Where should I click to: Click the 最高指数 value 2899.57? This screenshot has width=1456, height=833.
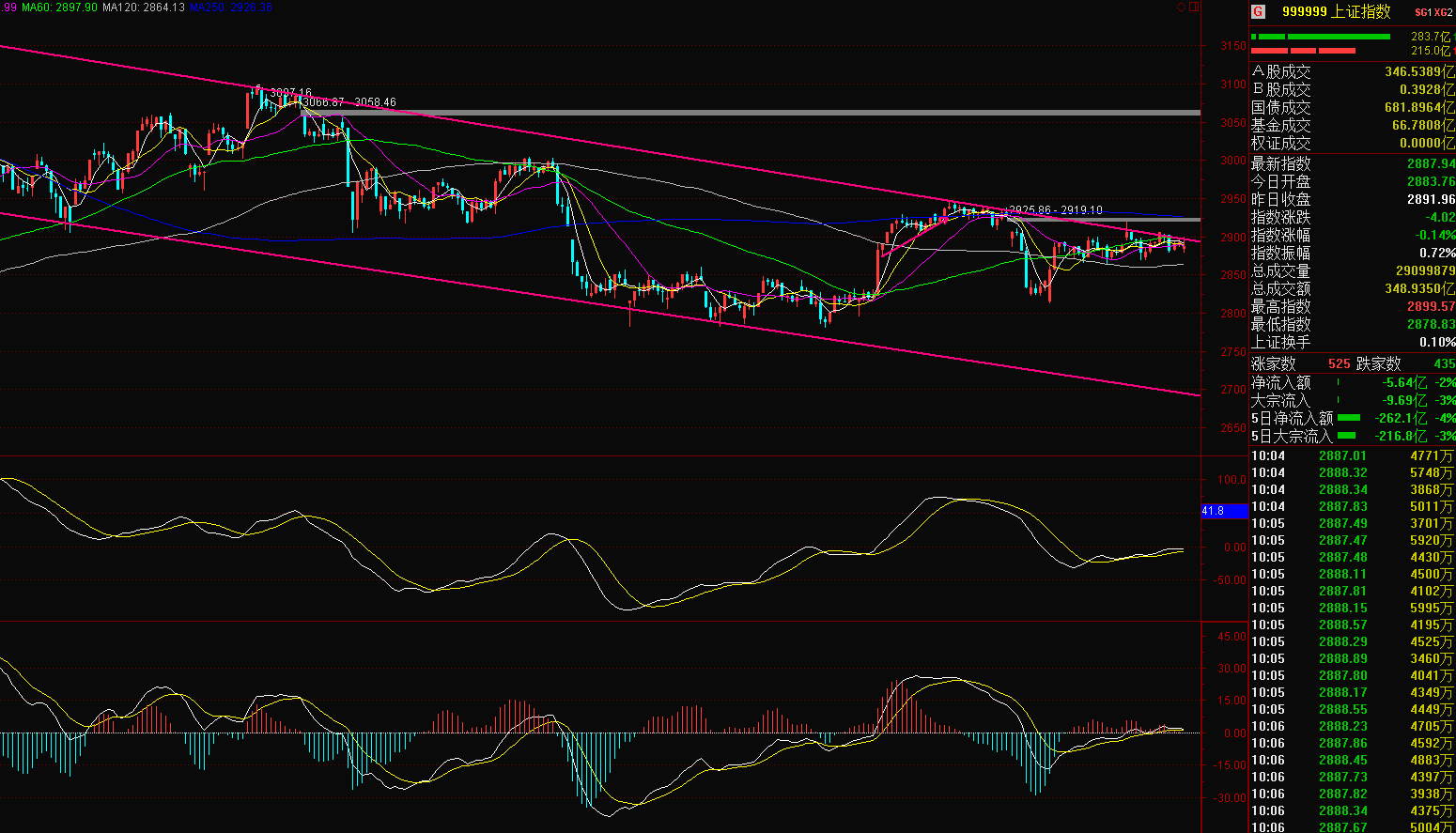[1431, 306]
